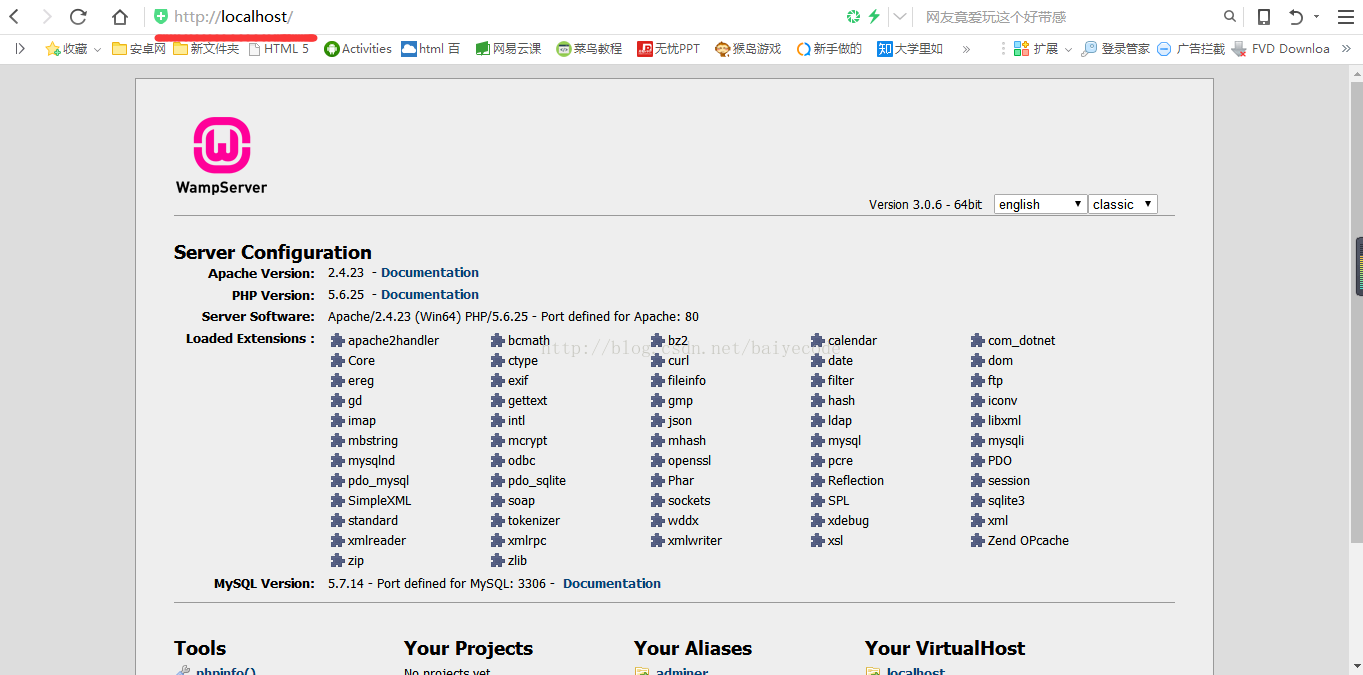This screenshot has height=675, width=1363.
Task: Click the 'Version 3.0.6 - 64bit' text
Action: click(x=926, y=204)
